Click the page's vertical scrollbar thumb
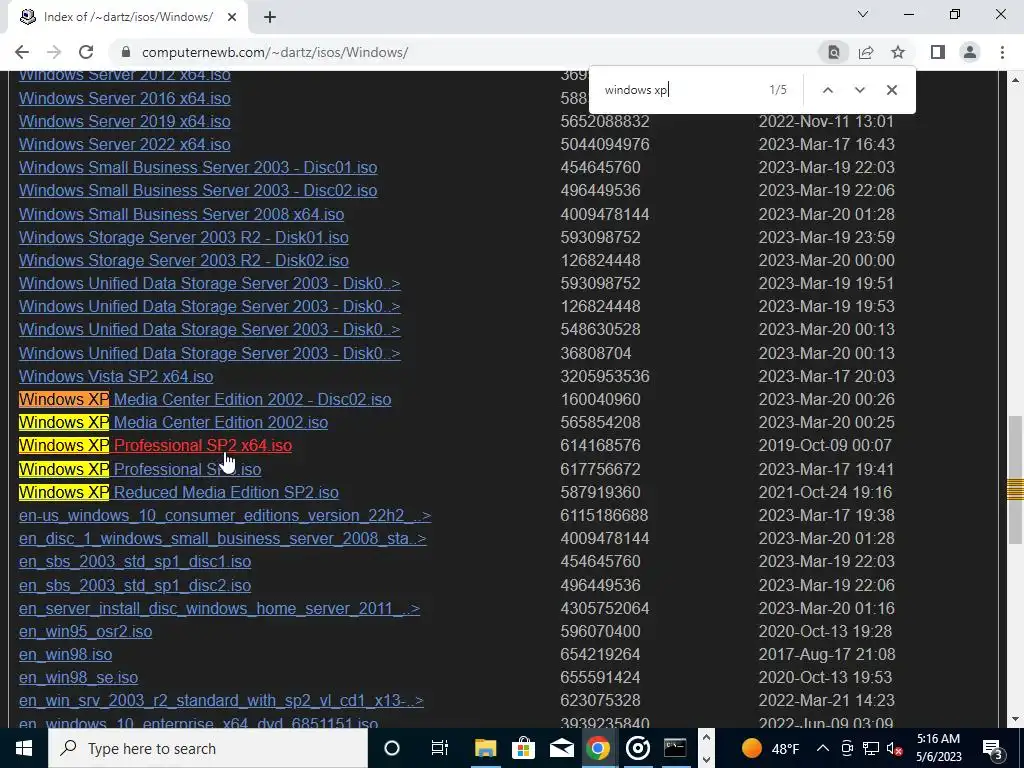This screenshot has height=768, width=1024. click(1014, 480)
